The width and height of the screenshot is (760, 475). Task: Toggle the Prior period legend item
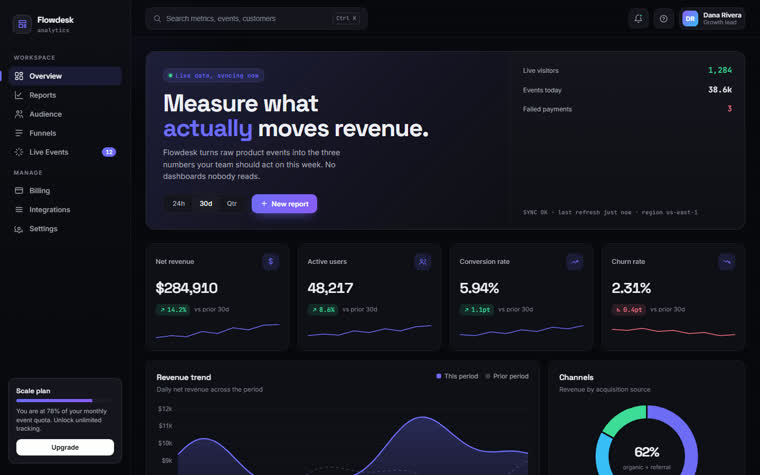507,376
